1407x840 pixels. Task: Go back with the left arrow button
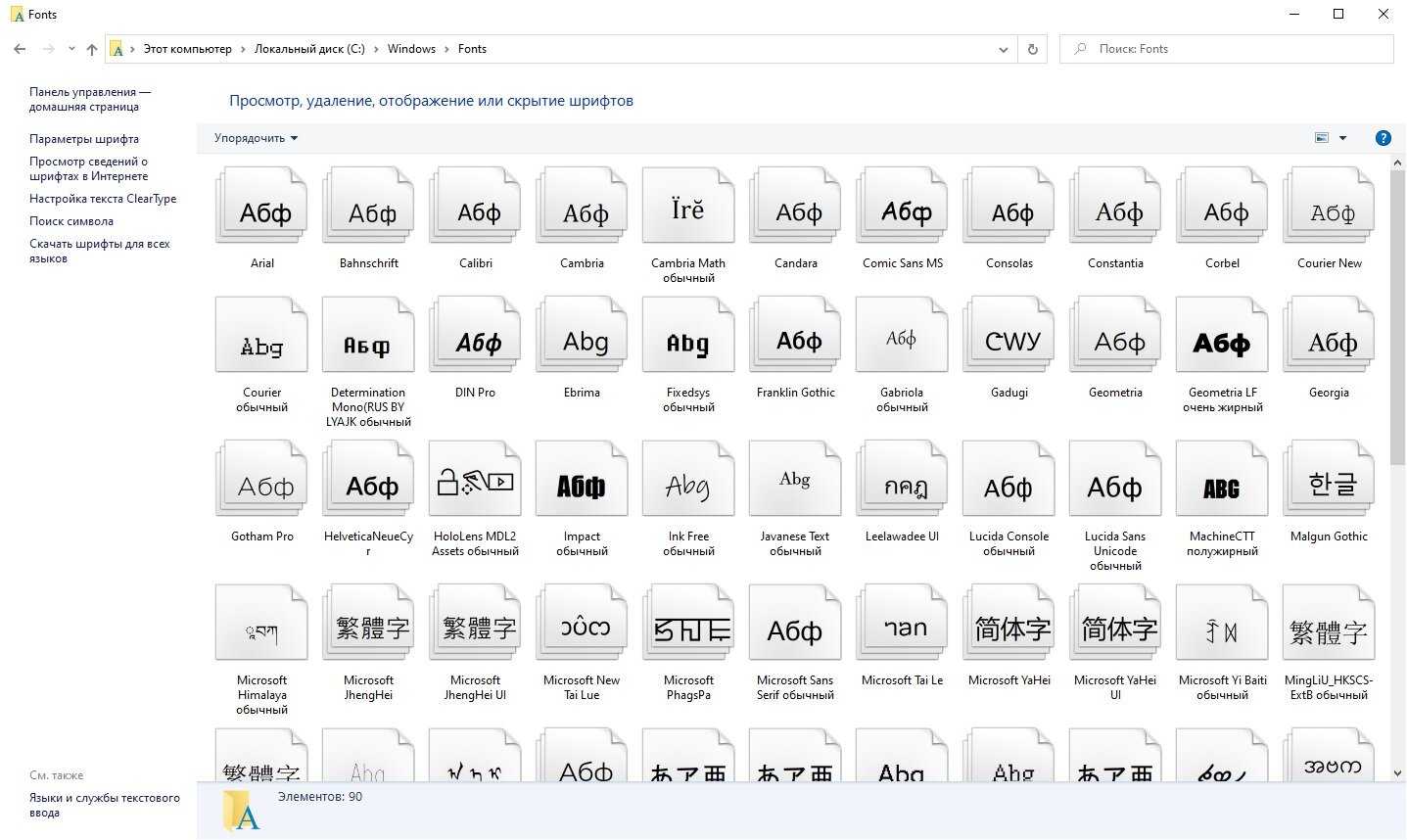tap(20, 49)
